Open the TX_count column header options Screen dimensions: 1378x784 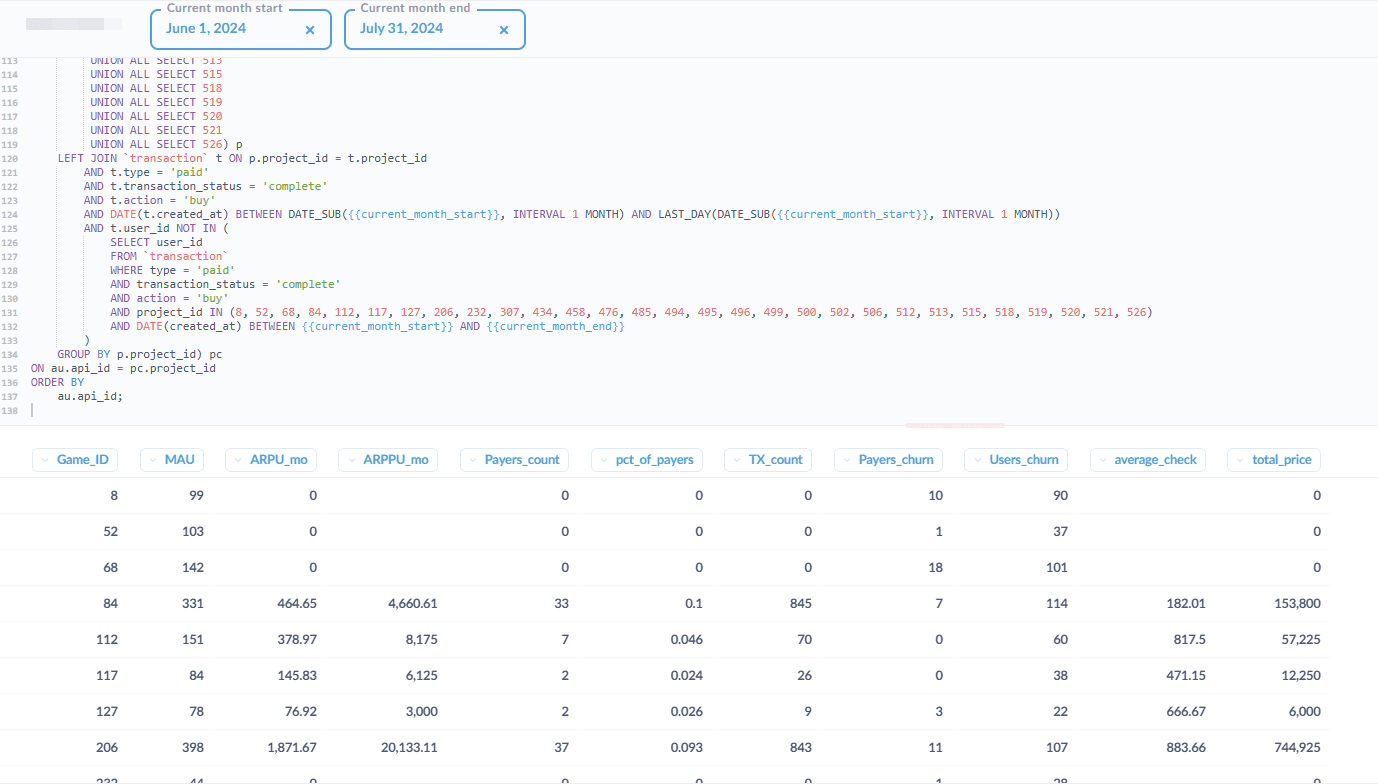pyautogui.click(x=767, y=460)
